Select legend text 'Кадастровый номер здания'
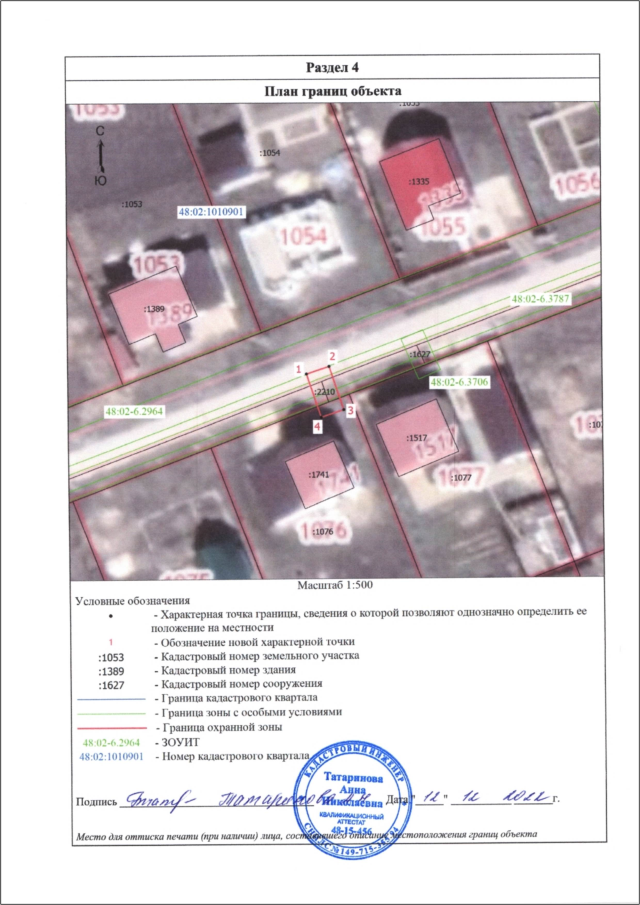The image size is (640, 905). pos(227,670)
